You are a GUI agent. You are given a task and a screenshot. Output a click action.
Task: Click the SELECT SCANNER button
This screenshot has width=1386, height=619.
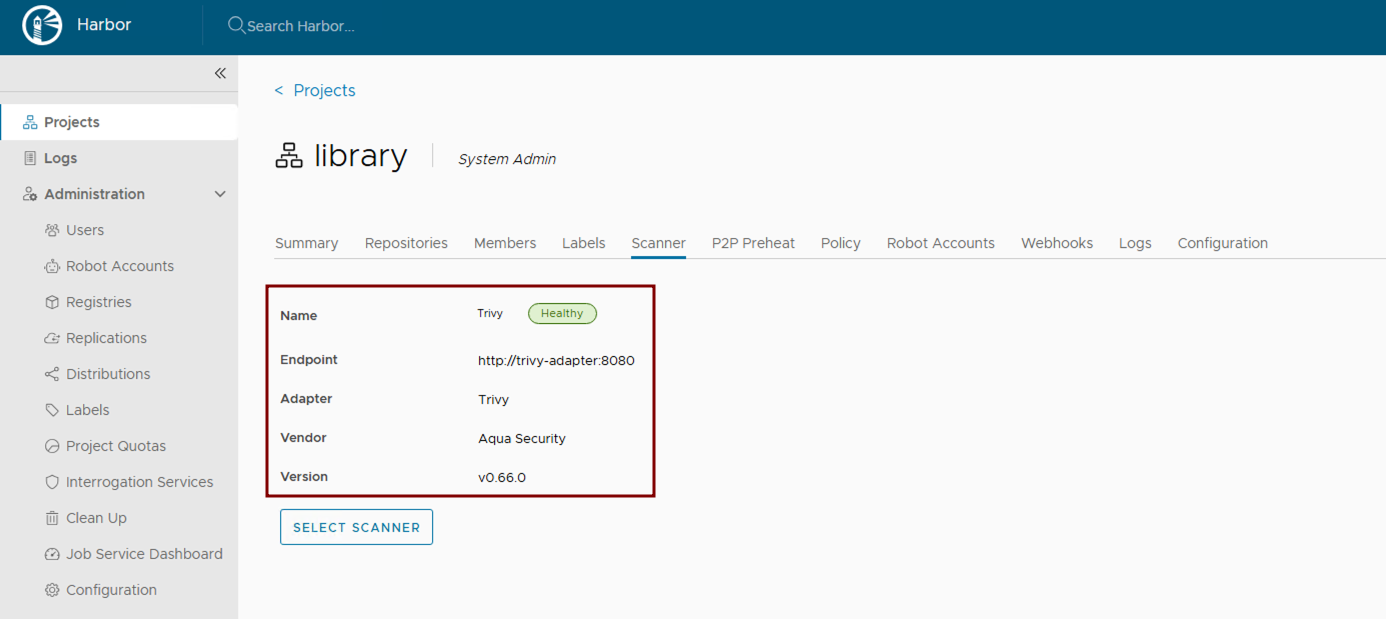[x=356, y=527]
